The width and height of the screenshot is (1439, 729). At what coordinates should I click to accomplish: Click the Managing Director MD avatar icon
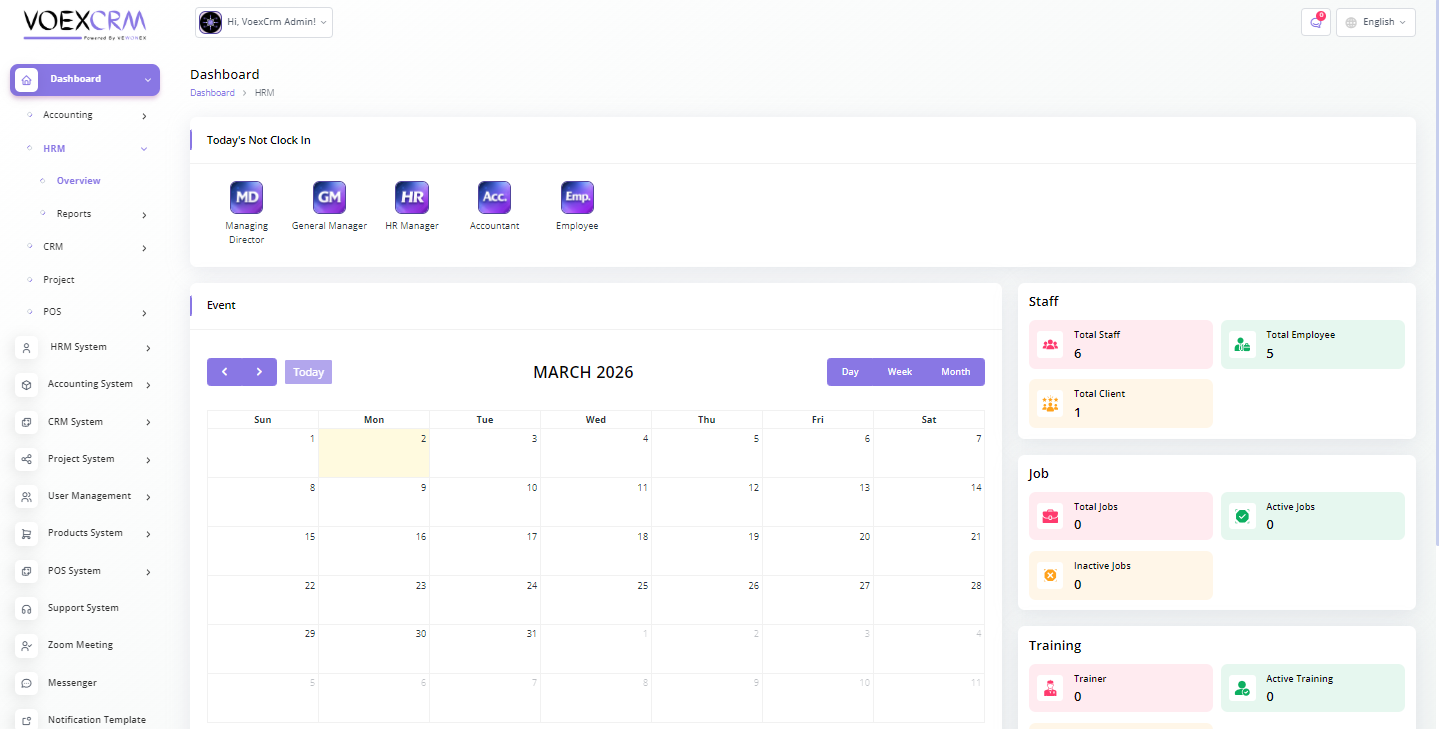click(x=246, y=197)
